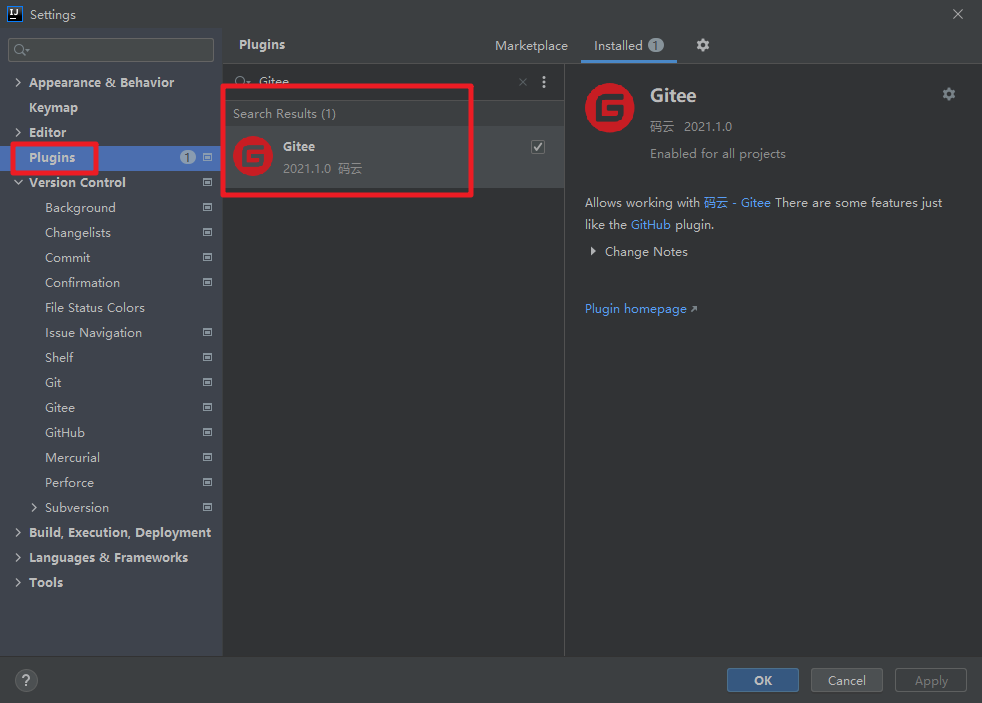Click the project-level icon beside Git

pyautogui.click(x=207, y=382)
